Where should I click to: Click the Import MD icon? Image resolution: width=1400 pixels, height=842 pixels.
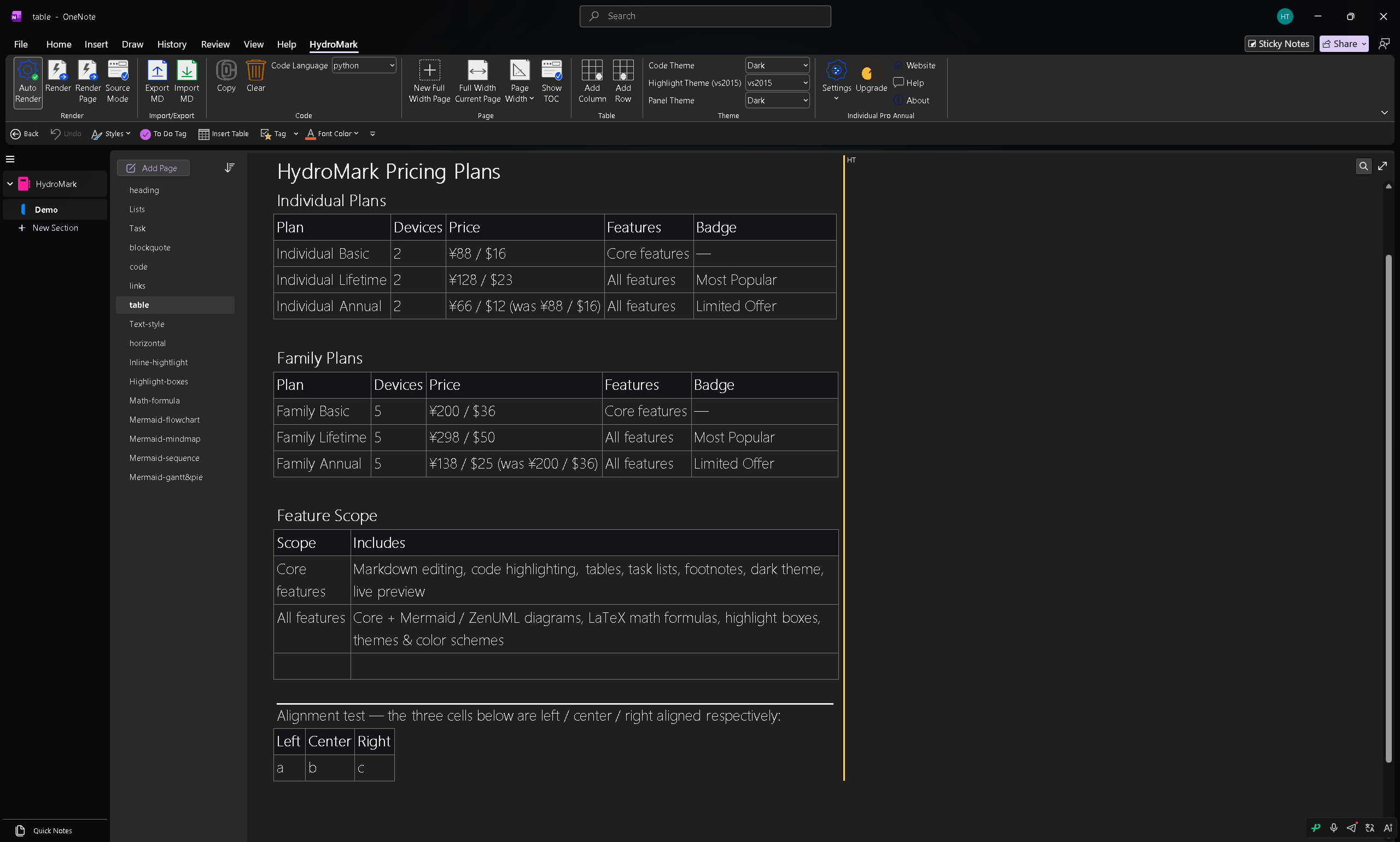(x=186, y=81)
